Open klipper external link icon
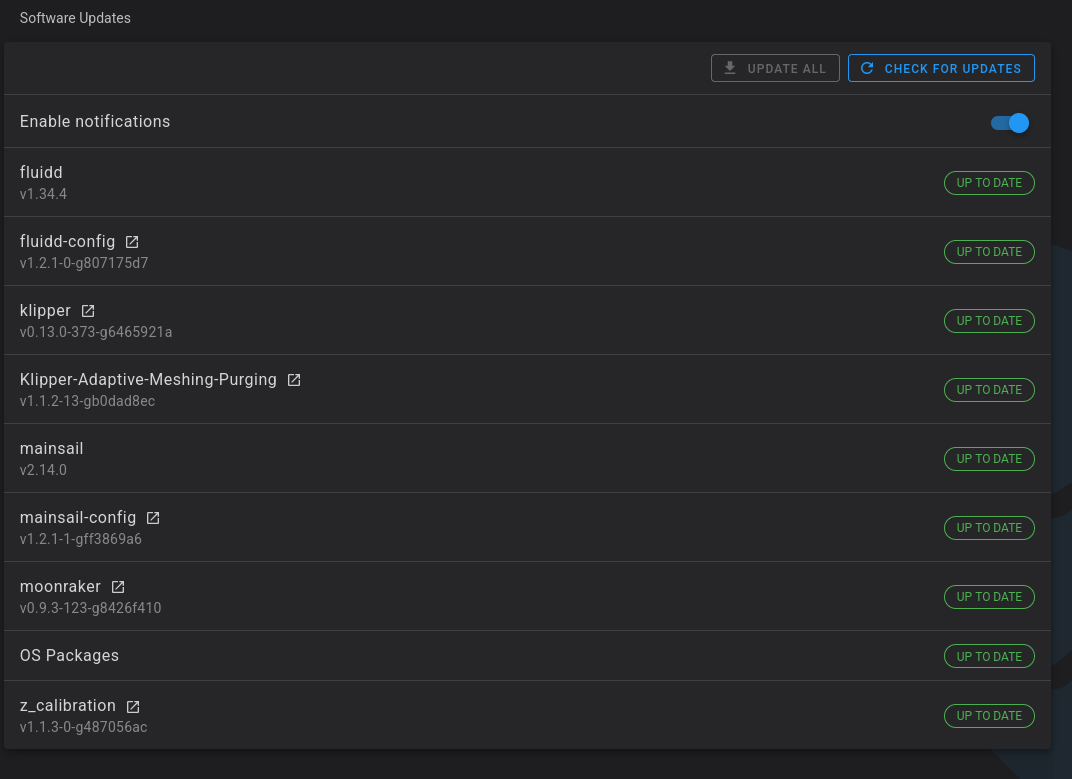This screenshot has width=1072, height=779. (x=88, y=311)
